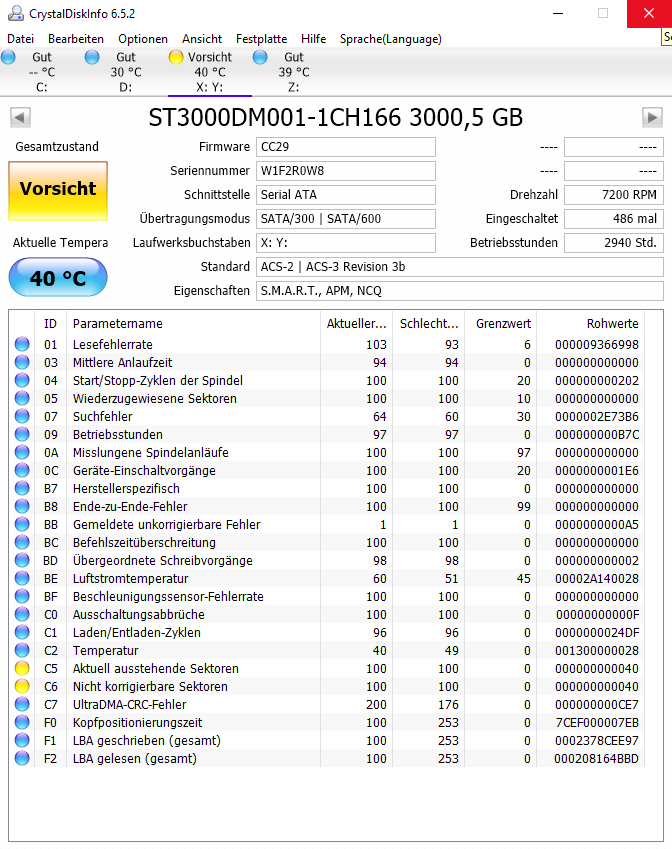Open the Festplatte menu
Screen dimensions: 672x849
coord(262,39)
